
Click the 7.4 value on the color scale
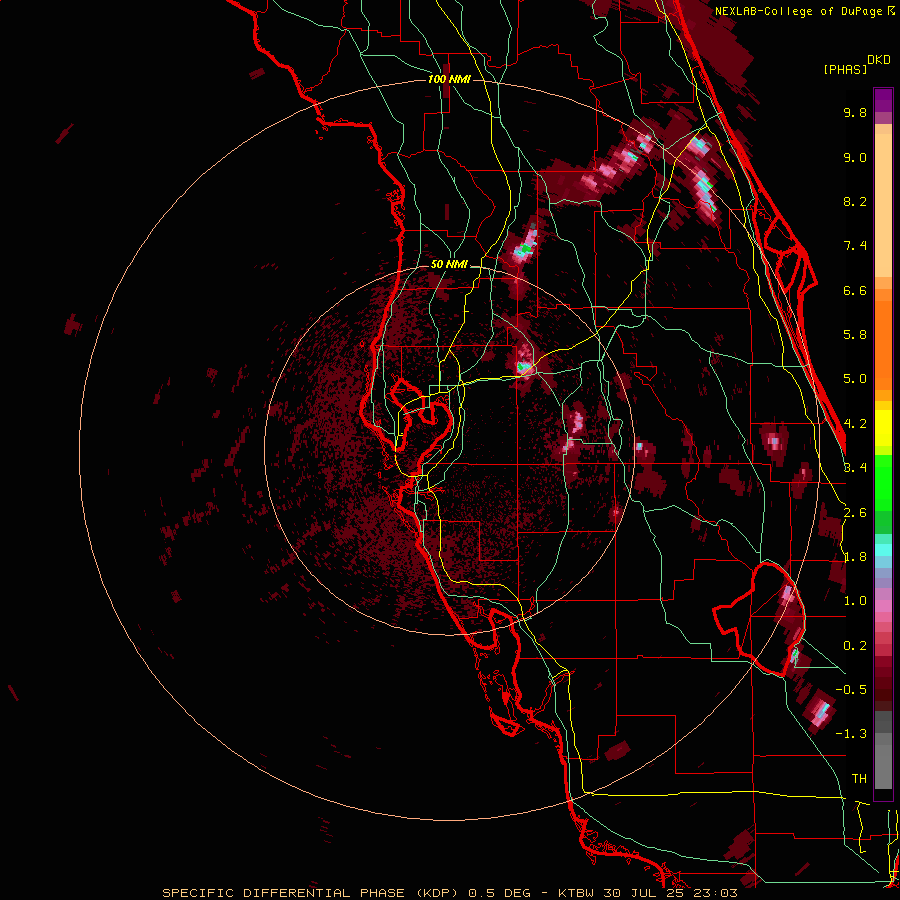pyautogui.click(x=855, y=246)
